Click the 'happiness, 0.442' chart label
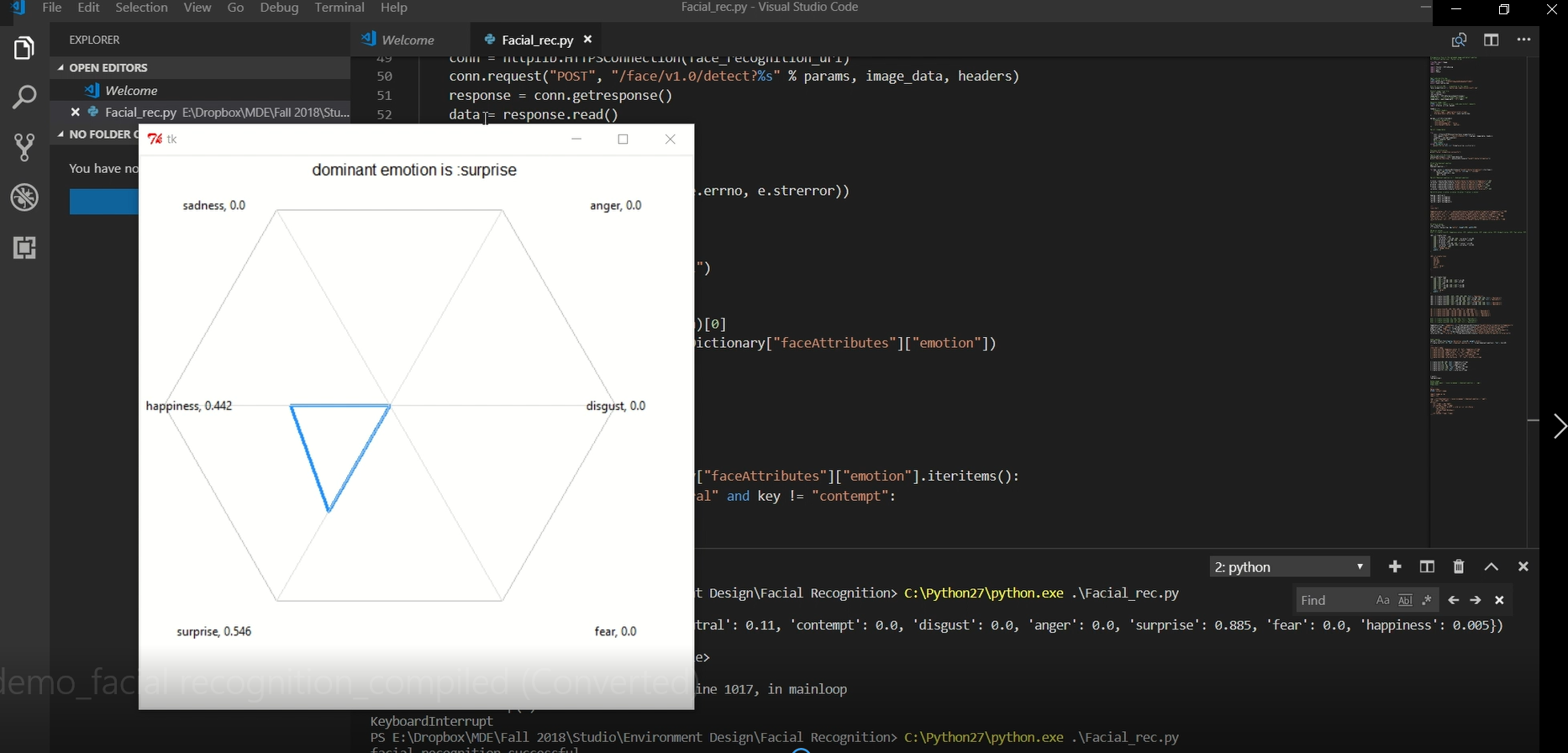 pos(189,406)
